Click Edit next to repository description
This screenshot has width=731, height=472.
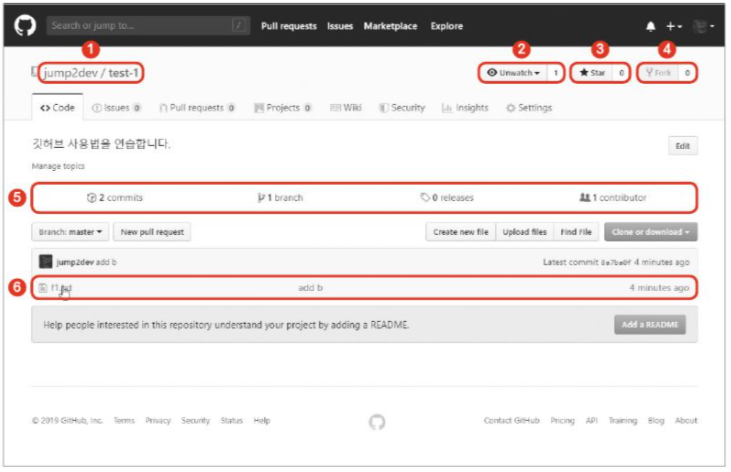click(683, 146)
